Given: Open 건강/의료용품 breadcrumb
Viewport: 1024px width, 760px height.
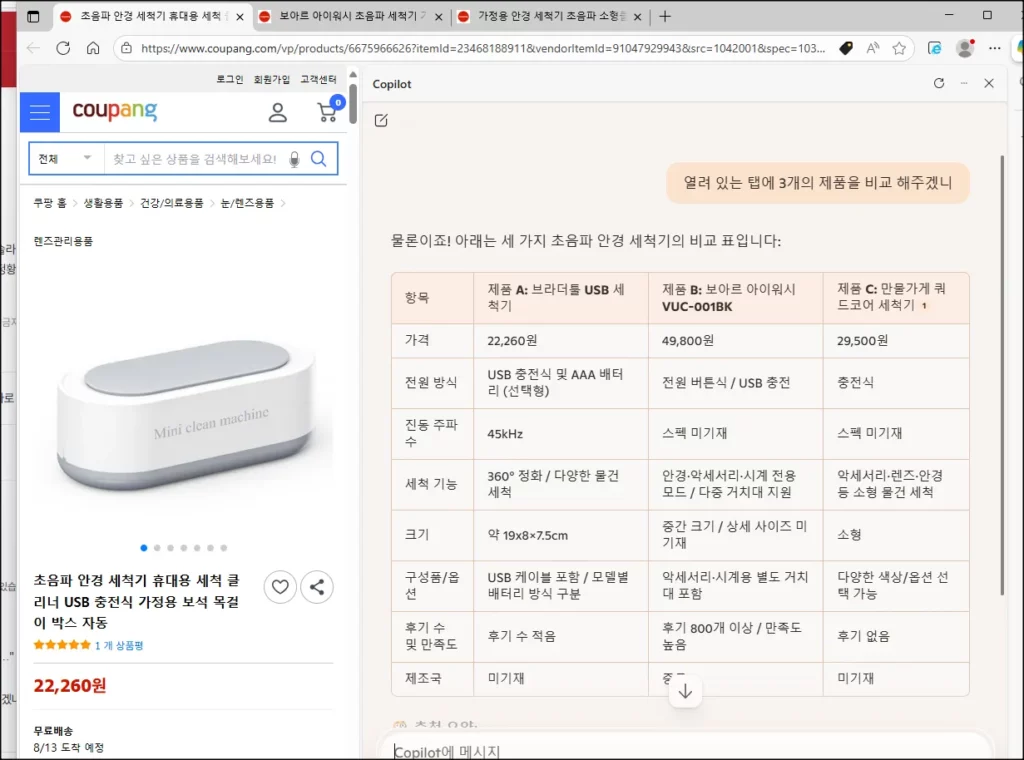Looking at the screenshot, I should pyautogui.click(x=172, y=203).
